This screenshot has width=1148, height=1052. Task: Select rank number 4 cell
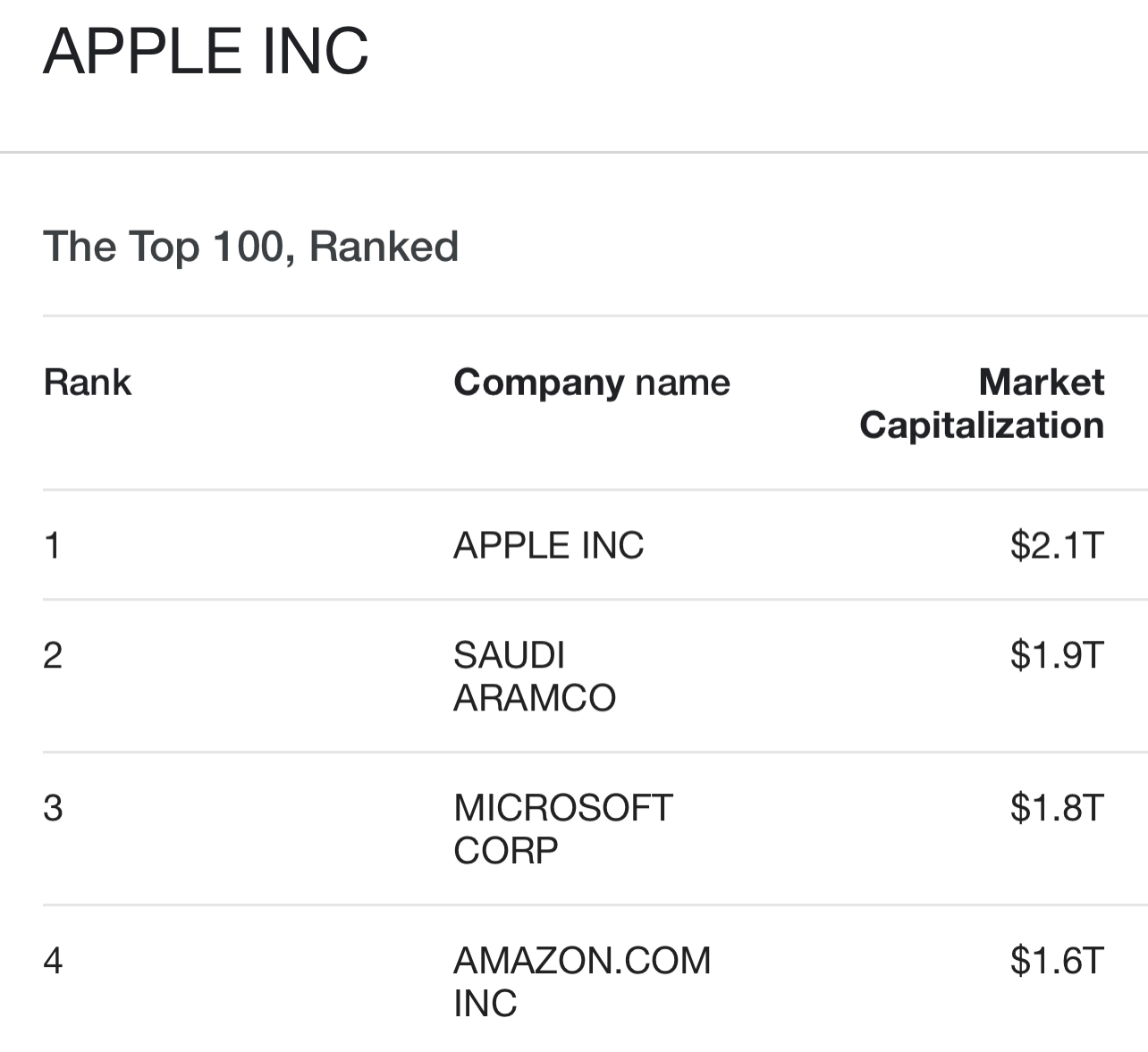click(x=53, y=961)
